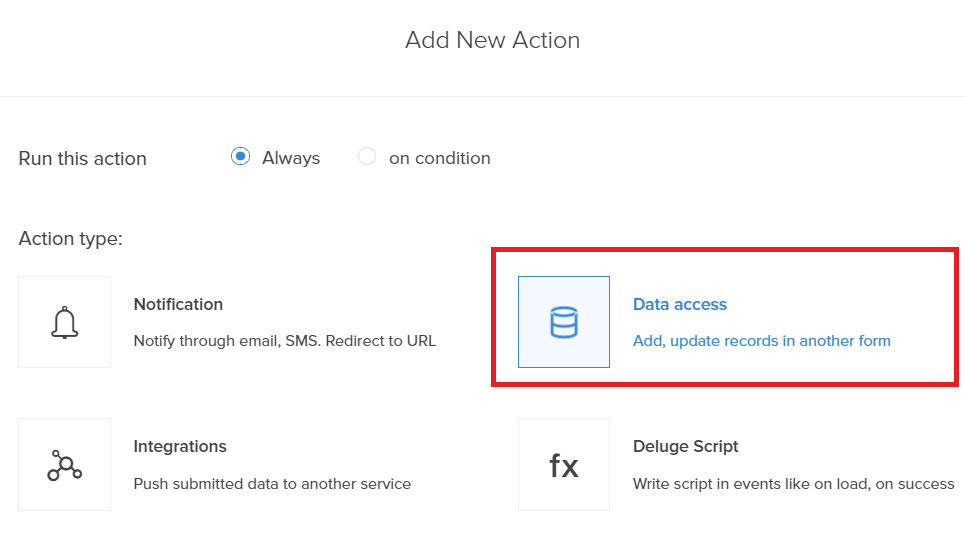Enable the on condition radio button
The height and width of the screenshot is (539, 965).
point(367,157)
